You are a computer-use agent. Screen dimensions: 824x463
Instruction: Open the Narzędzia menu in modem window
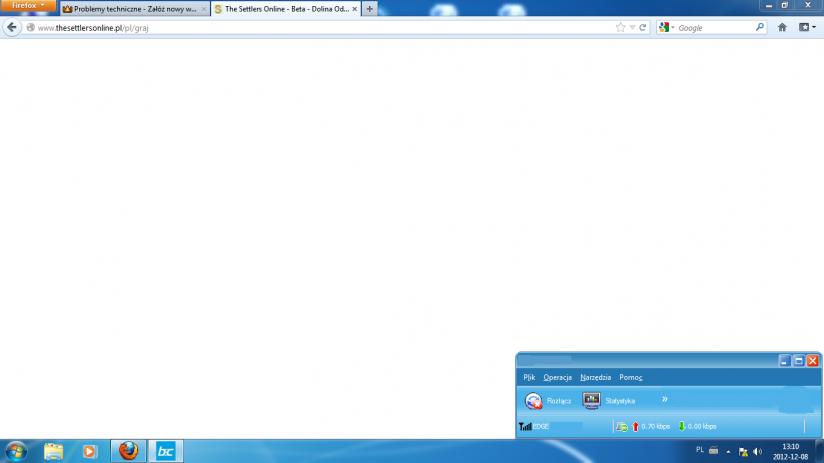[595, 377]
